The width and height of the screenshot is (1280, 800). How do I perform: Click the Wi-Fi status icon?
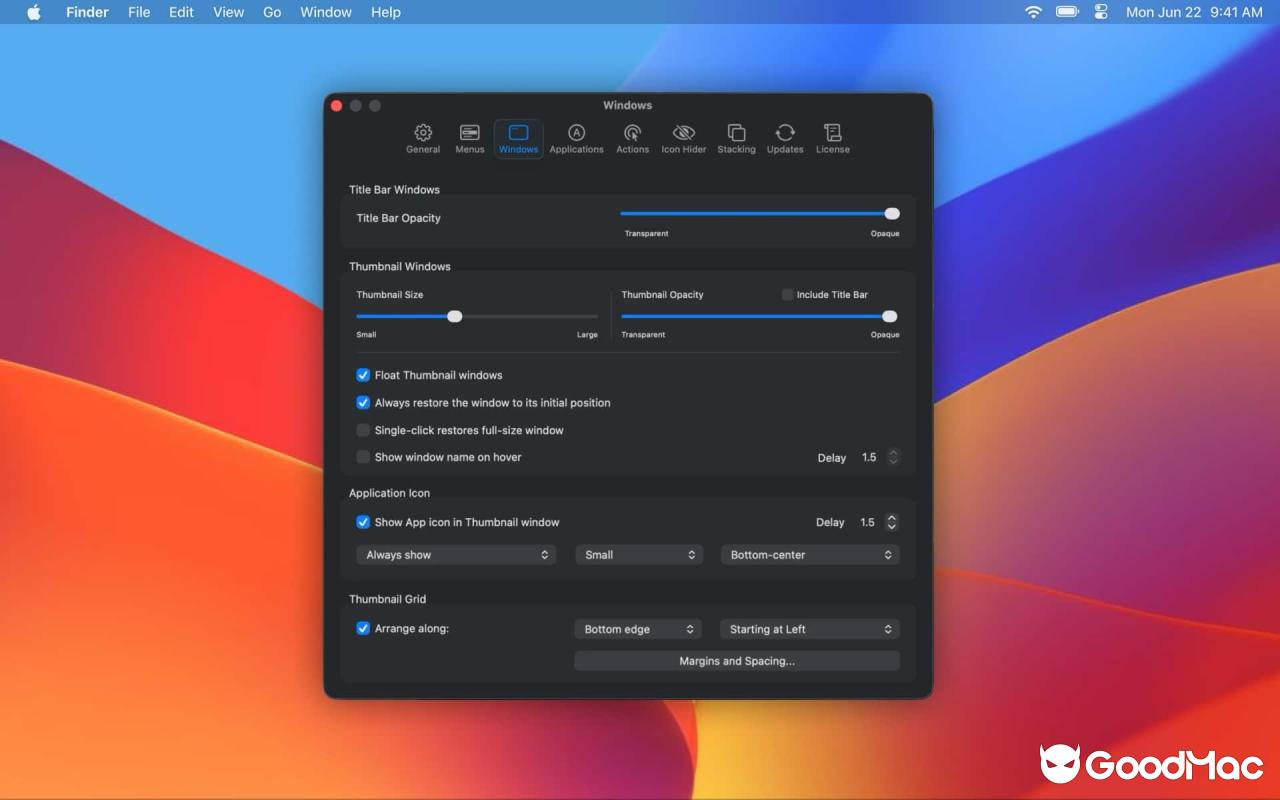click(1034, 12)
